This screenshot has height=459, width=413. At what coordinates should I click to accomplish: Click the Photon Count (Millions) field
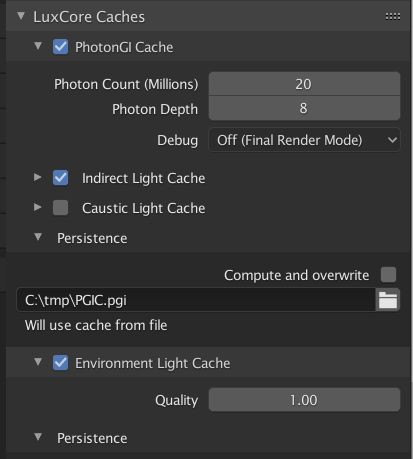tap(304, 84)
